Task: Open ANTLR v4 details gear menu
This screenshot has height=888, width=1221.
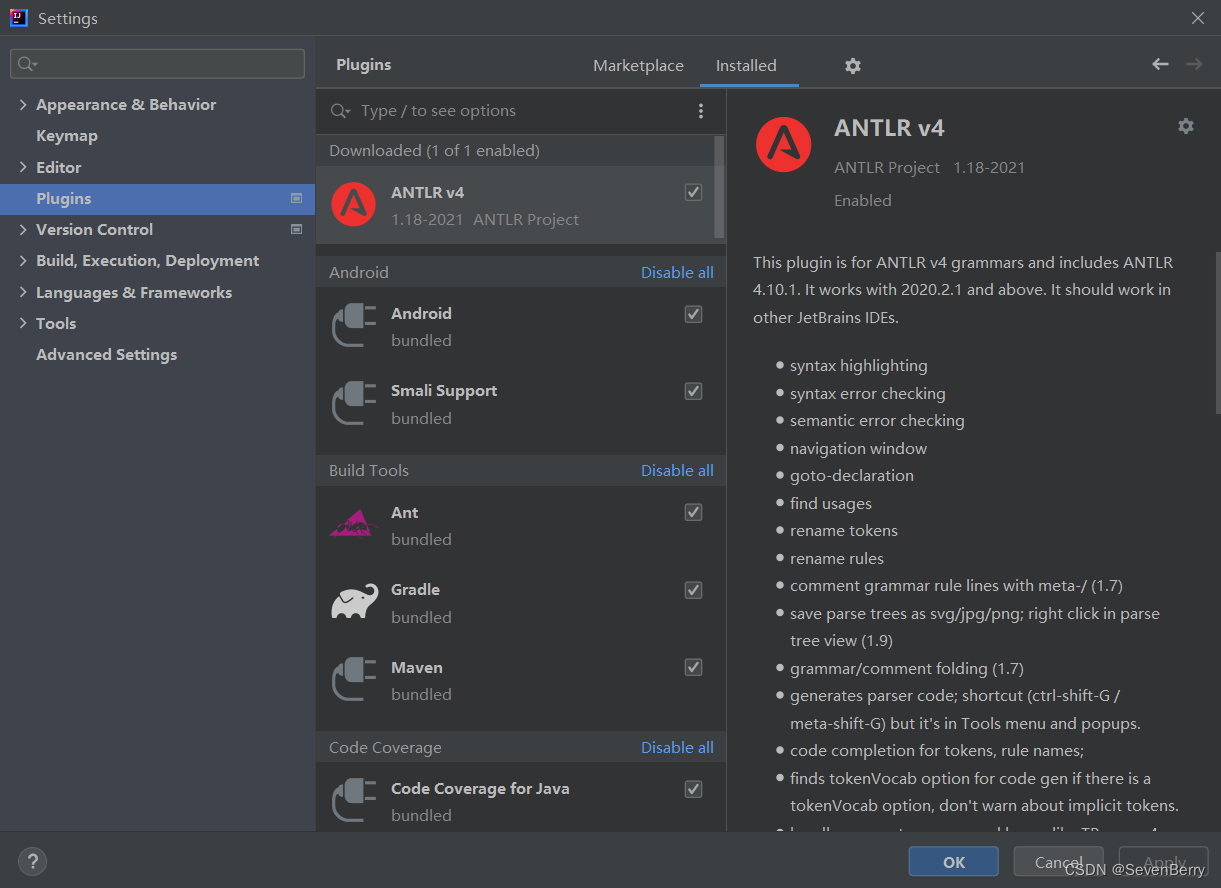Action: click(x=1185, y=126)
